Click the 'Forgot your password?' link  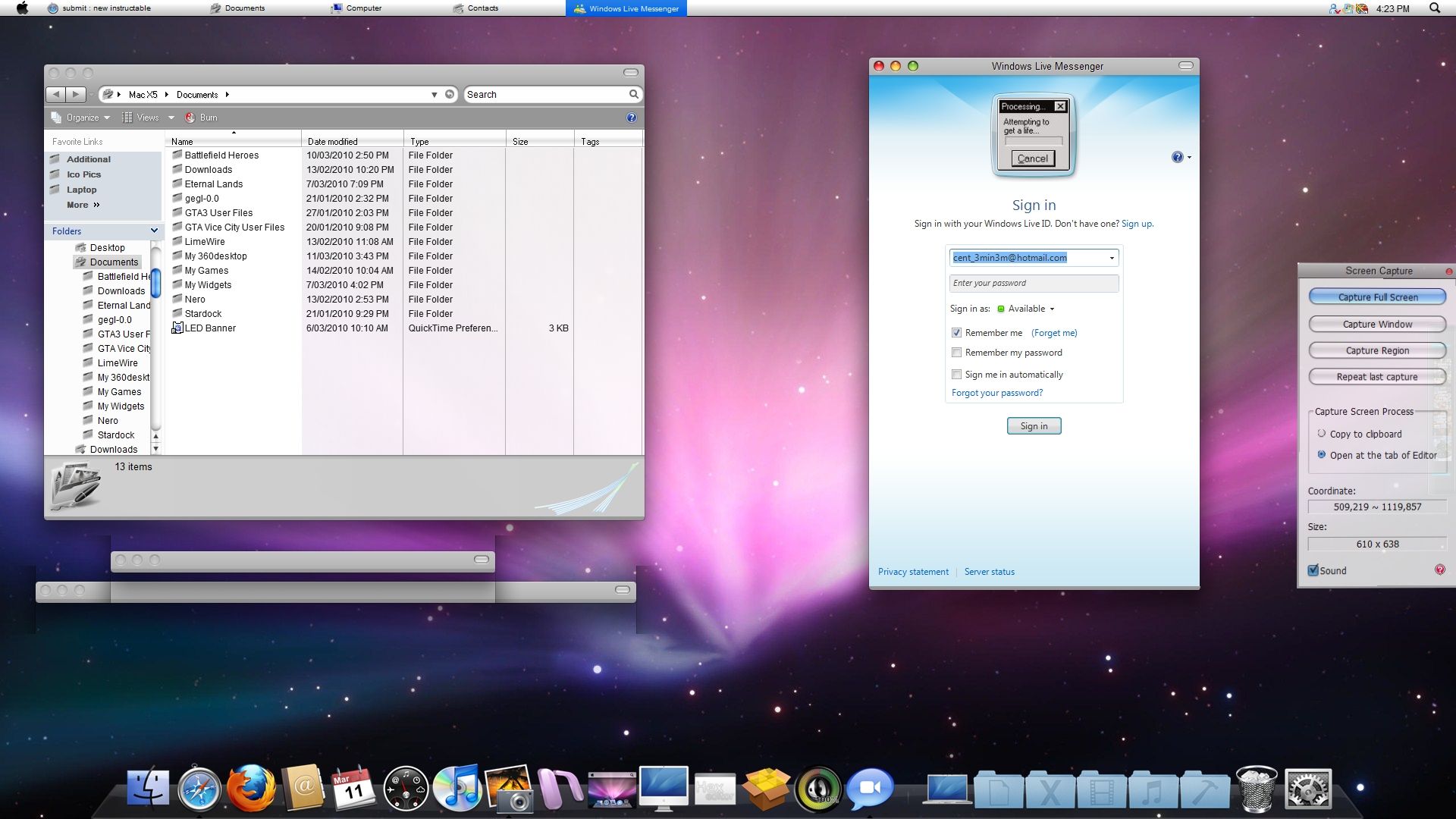(x=996, y=393)
